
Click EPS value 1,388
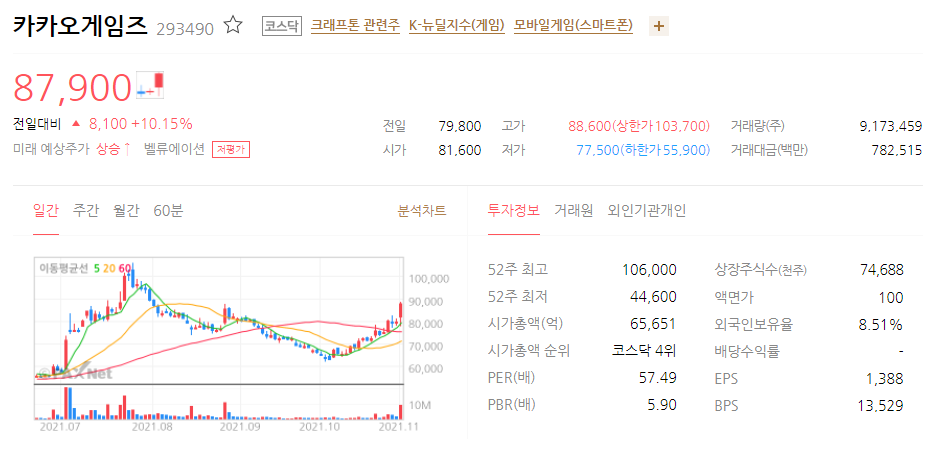tap(885, 378)
